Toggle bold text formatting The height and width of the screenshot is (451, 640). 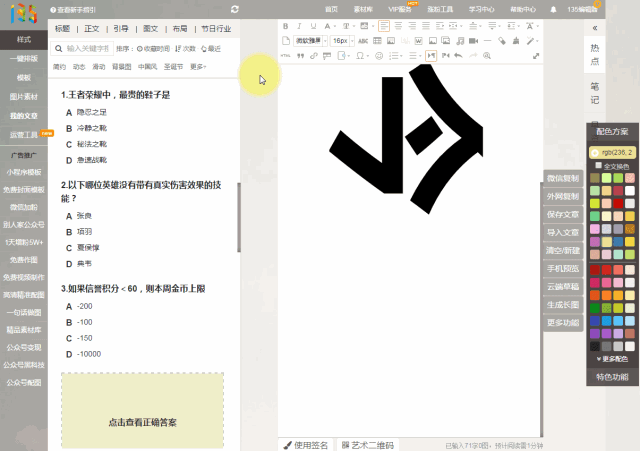[x=285, y=26]
